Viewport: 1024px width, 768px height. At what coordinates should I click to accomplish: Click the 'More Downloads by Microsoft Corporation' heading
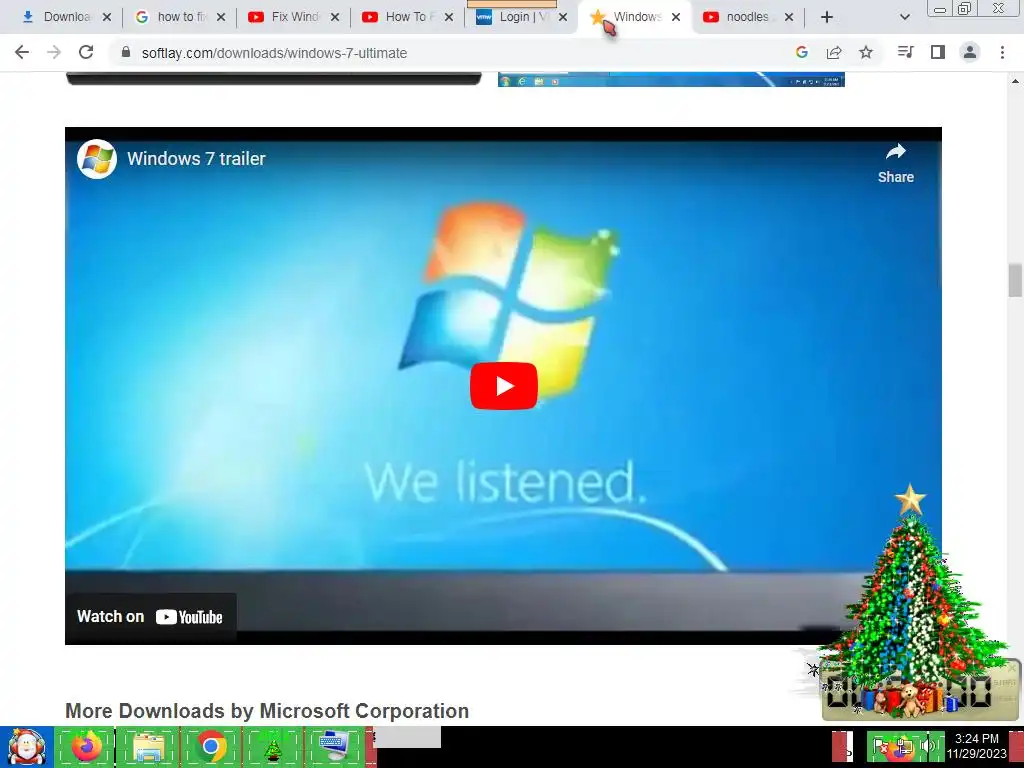click(267, 711)
